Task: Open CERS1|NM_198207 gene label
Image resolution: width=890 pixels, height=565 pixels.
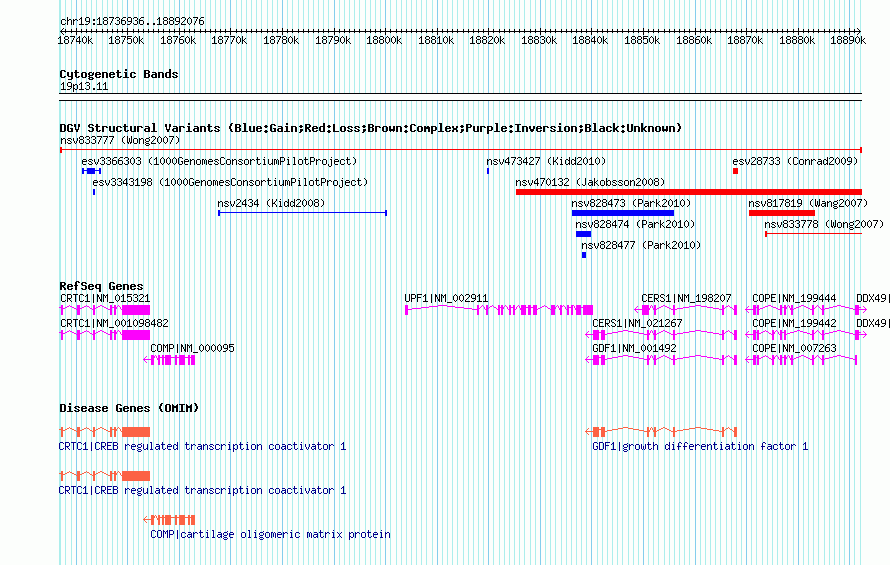Action: (686, 299)
